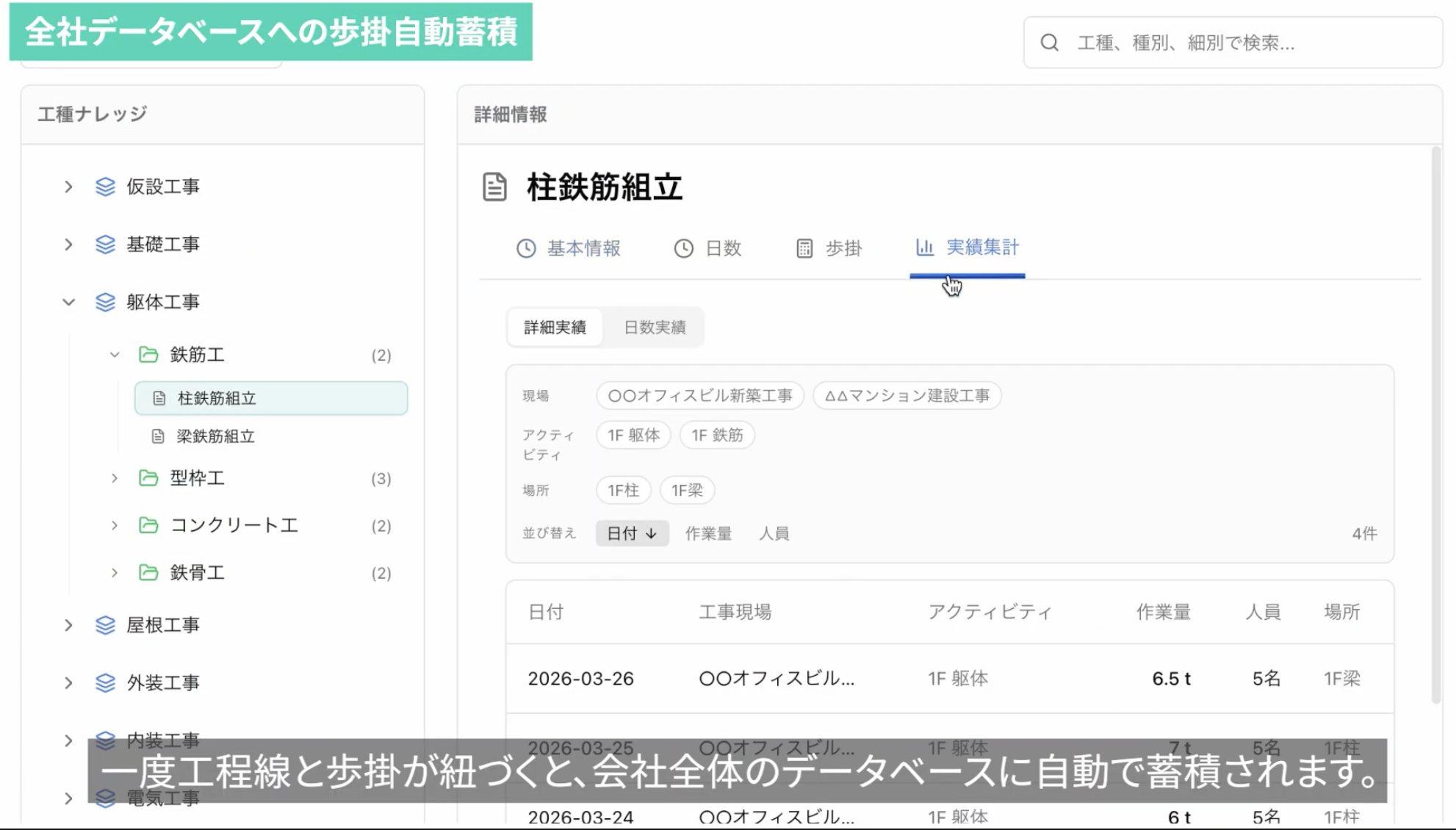Switch to the 基本情報 tab
The image size is (1456, 830).
[569, 248]
